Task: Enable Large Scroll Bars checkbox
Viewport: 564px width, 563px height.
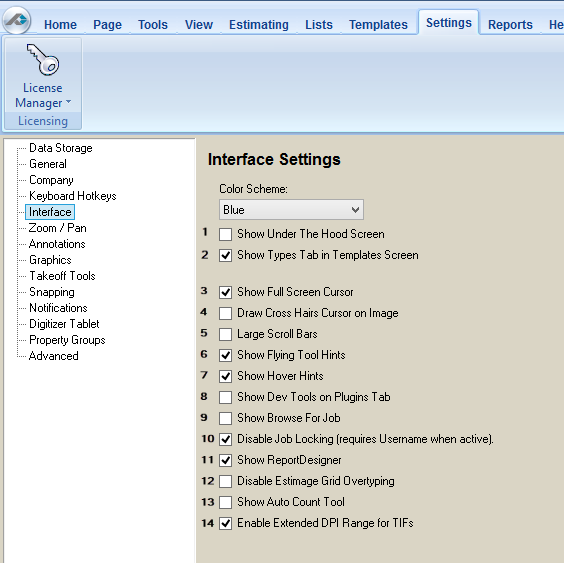Action: (x=226, y=334)
